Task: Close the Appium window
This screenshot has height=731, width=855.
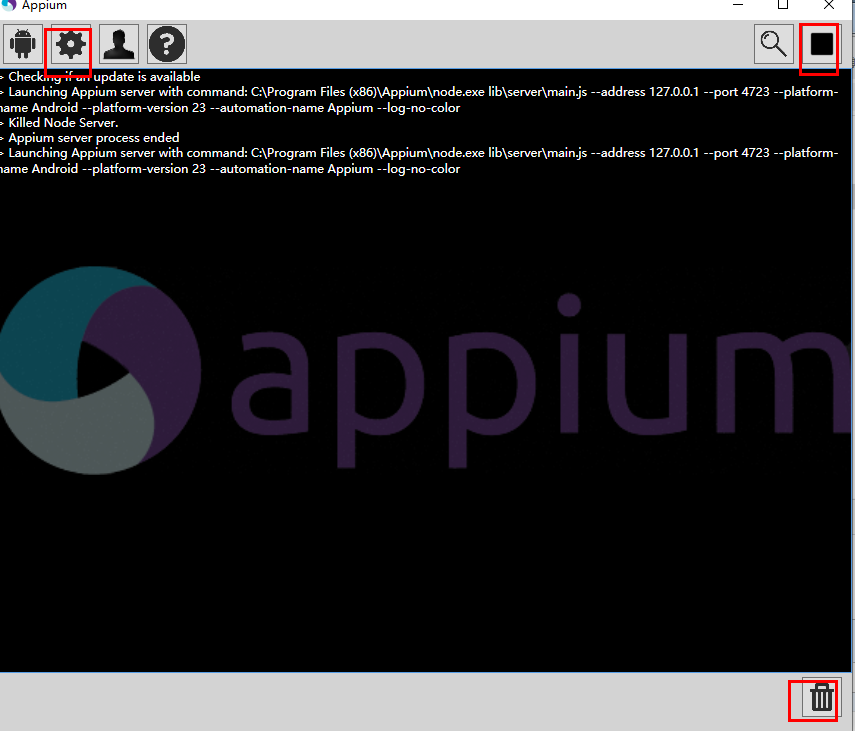Action: coord(829,5)
